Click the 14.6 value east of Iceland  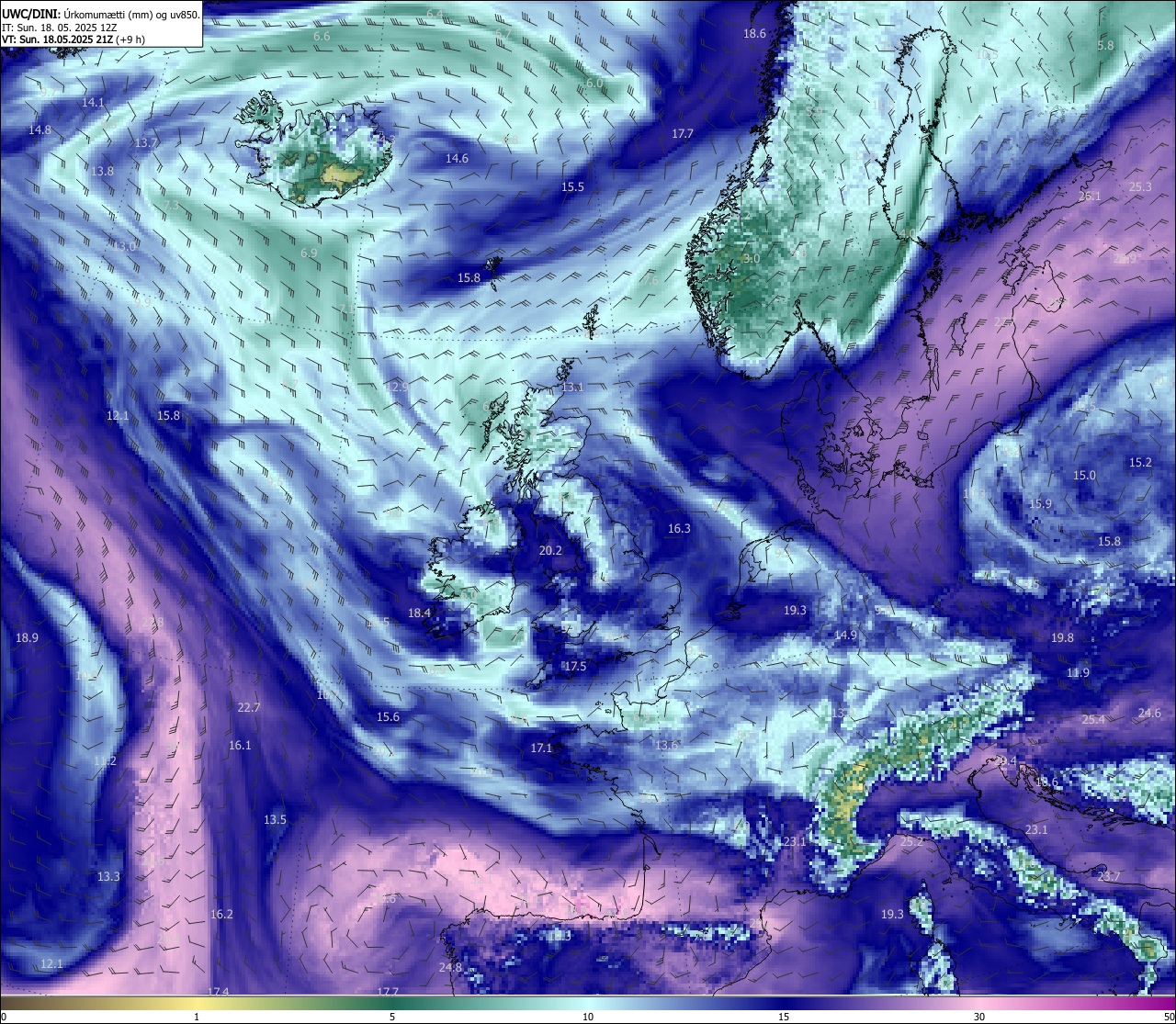click(457, 158)
